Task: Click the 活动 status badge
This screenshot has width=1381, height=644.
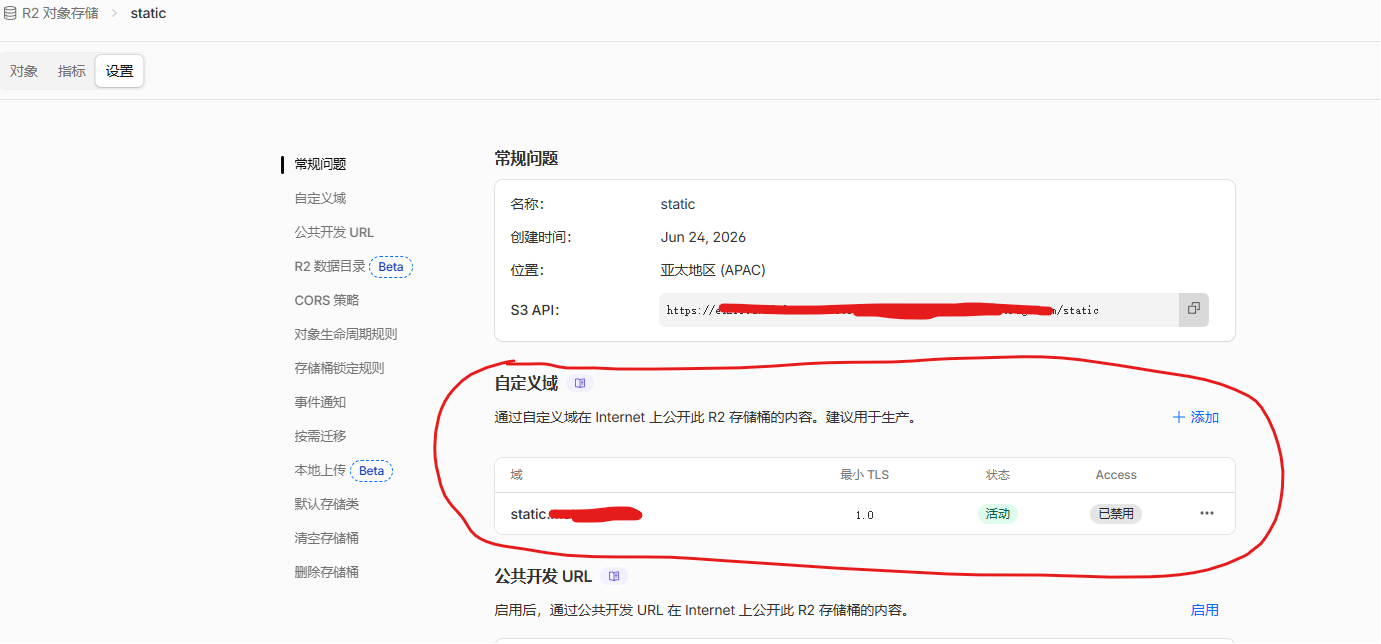Action: [997, 514]
